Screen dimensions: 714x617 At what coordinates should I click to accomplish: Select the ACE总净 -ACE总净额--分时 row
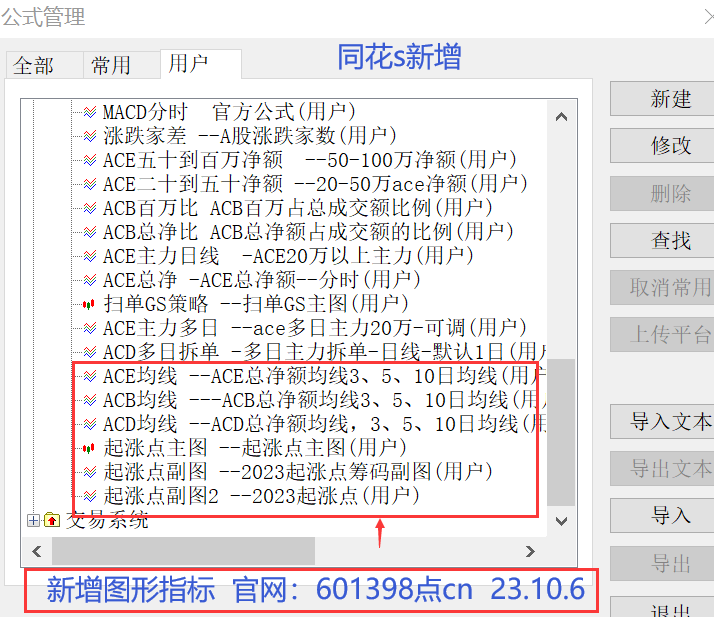coord(262,280)
